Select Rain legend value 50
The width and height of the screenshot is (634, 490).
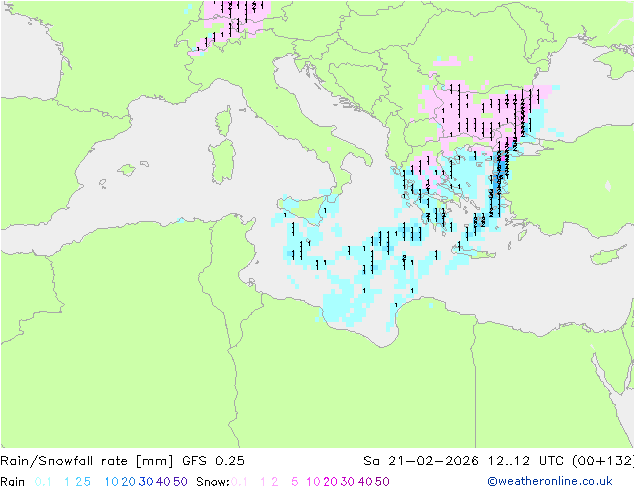180,482
